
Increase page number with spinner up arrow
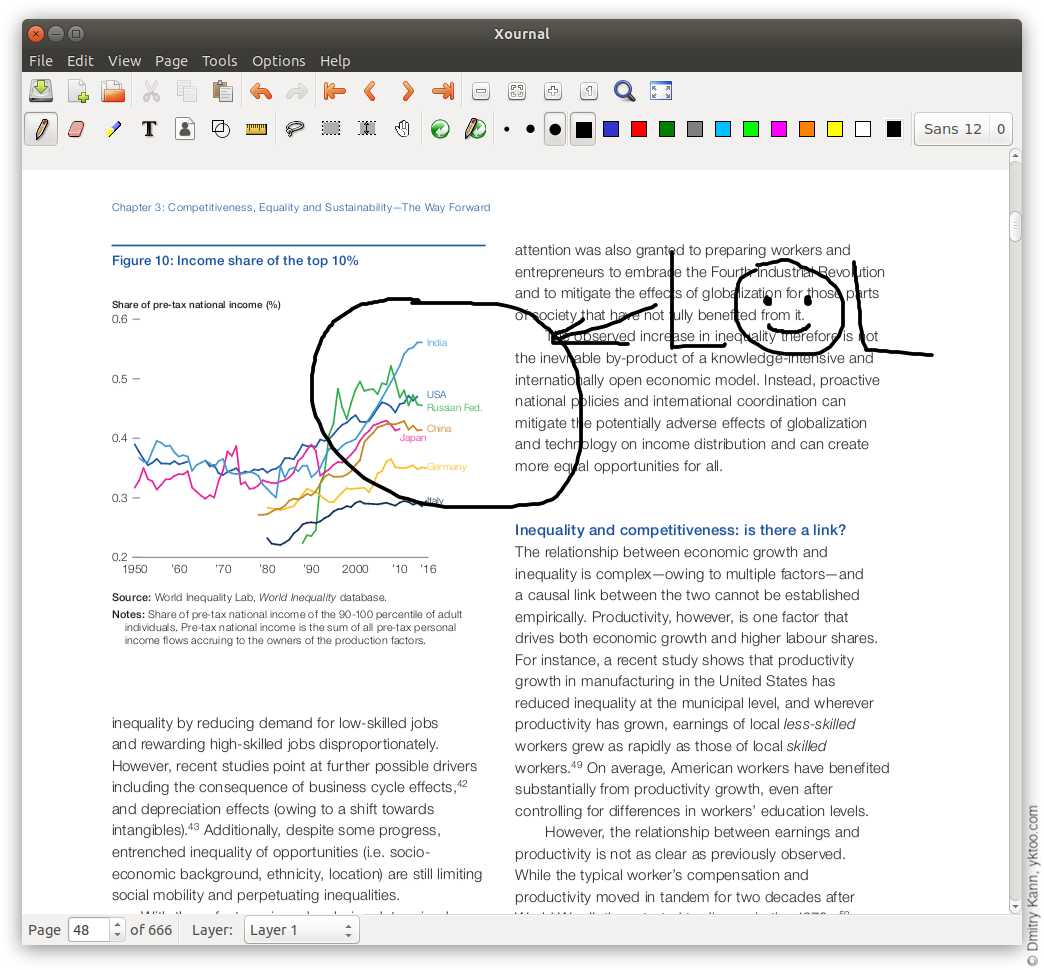[117, 924]
